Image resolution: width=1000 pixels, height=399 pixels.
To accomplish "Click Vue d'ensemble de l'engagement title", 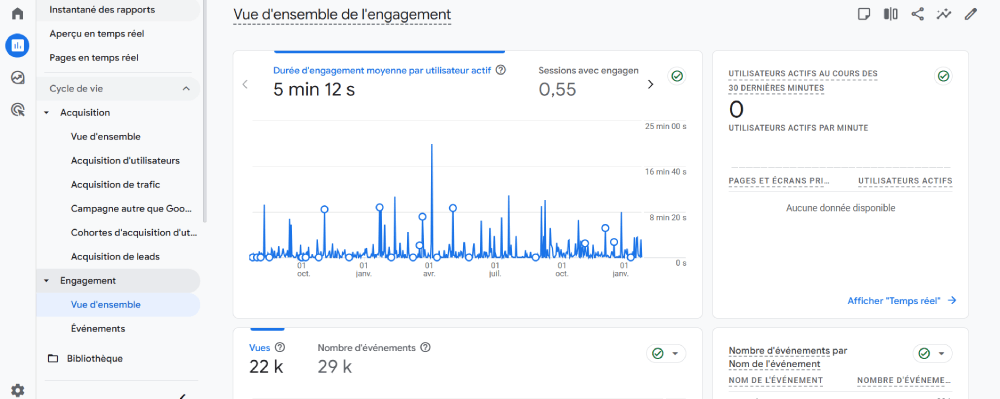I will click(x=342, y=14).
